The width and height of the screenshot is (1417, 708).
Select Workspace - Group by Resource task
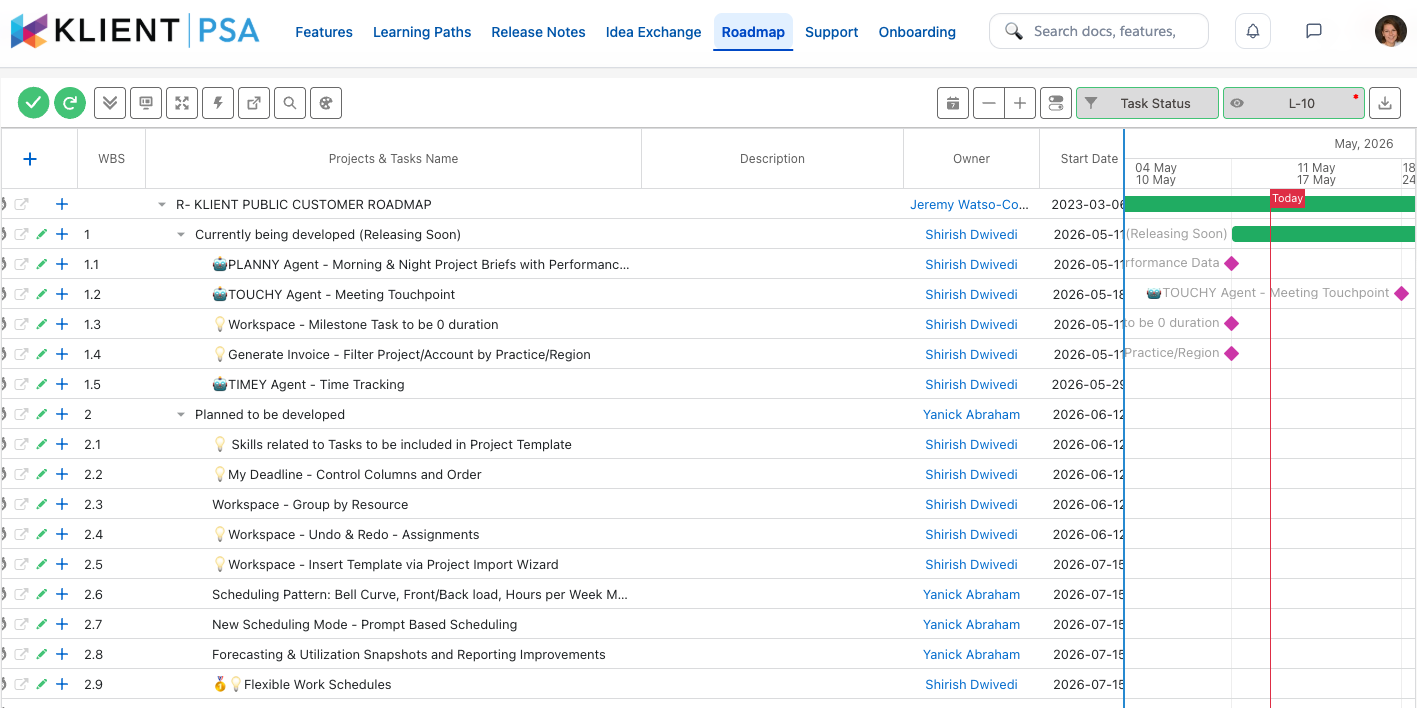[x=310, y=504]
